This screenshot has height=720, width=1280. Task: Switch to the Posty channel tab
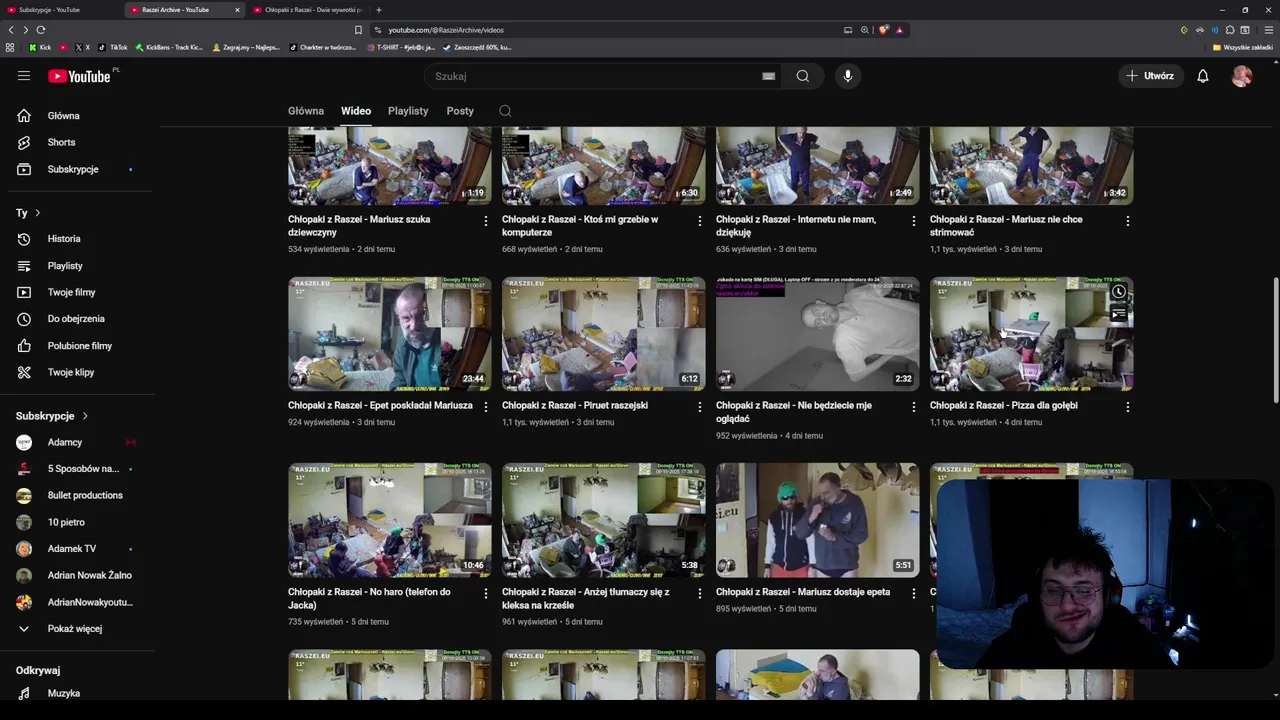(460, 111)
